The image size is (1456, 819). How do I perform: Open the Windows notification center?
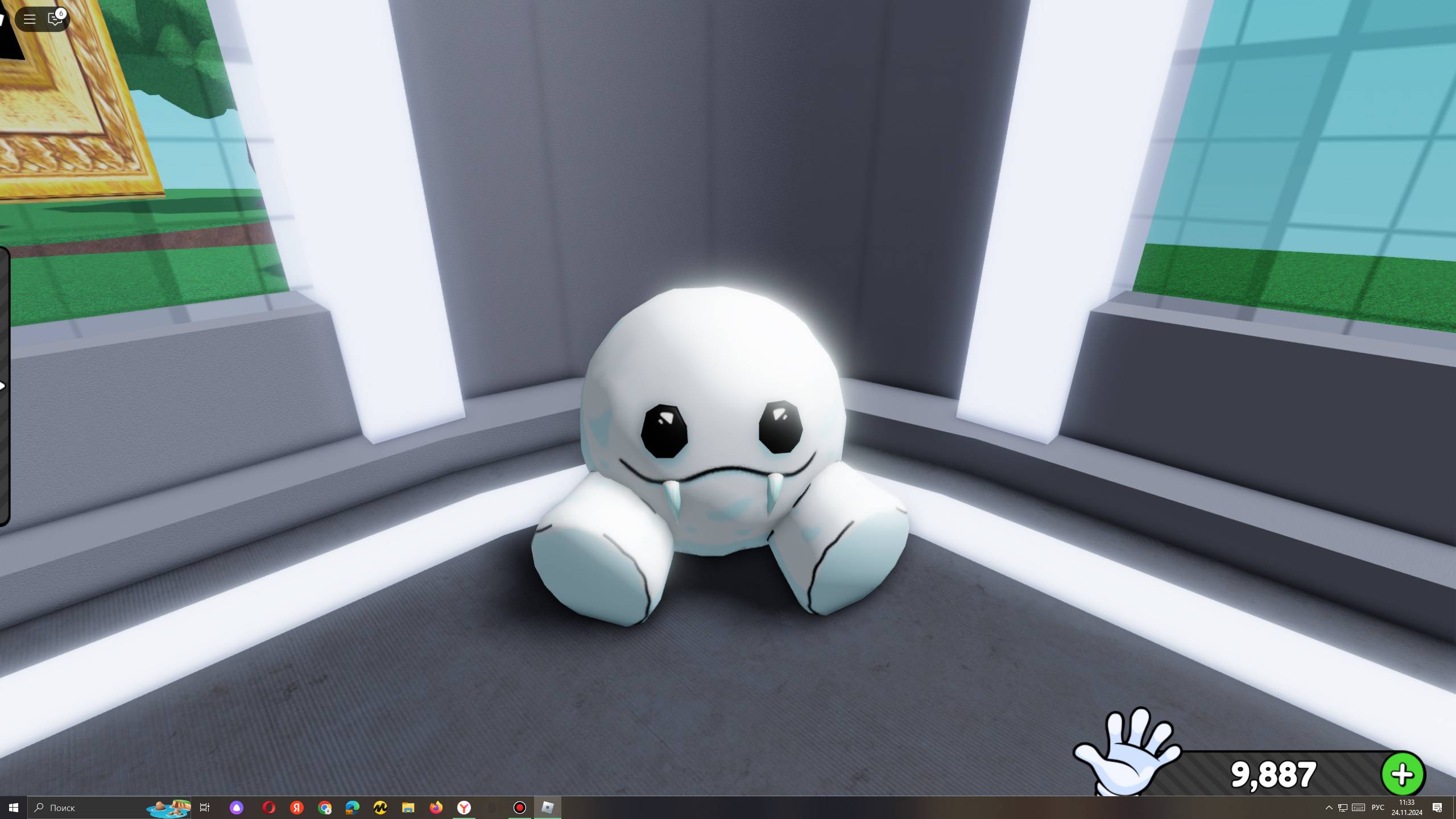[x=1437, y=808]
